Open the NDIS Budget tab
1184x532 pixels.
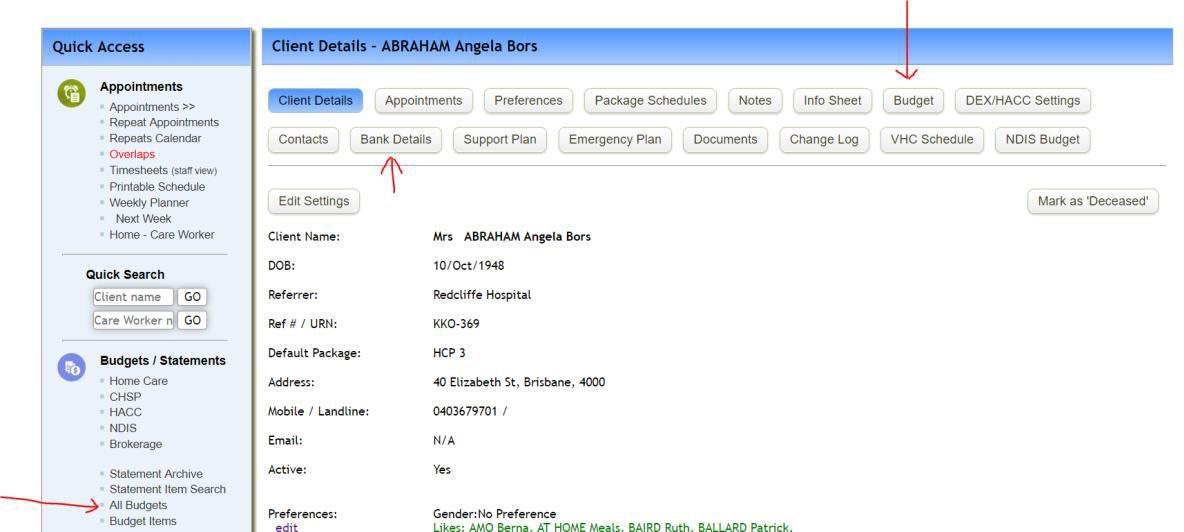click(x=1043, y=139)
